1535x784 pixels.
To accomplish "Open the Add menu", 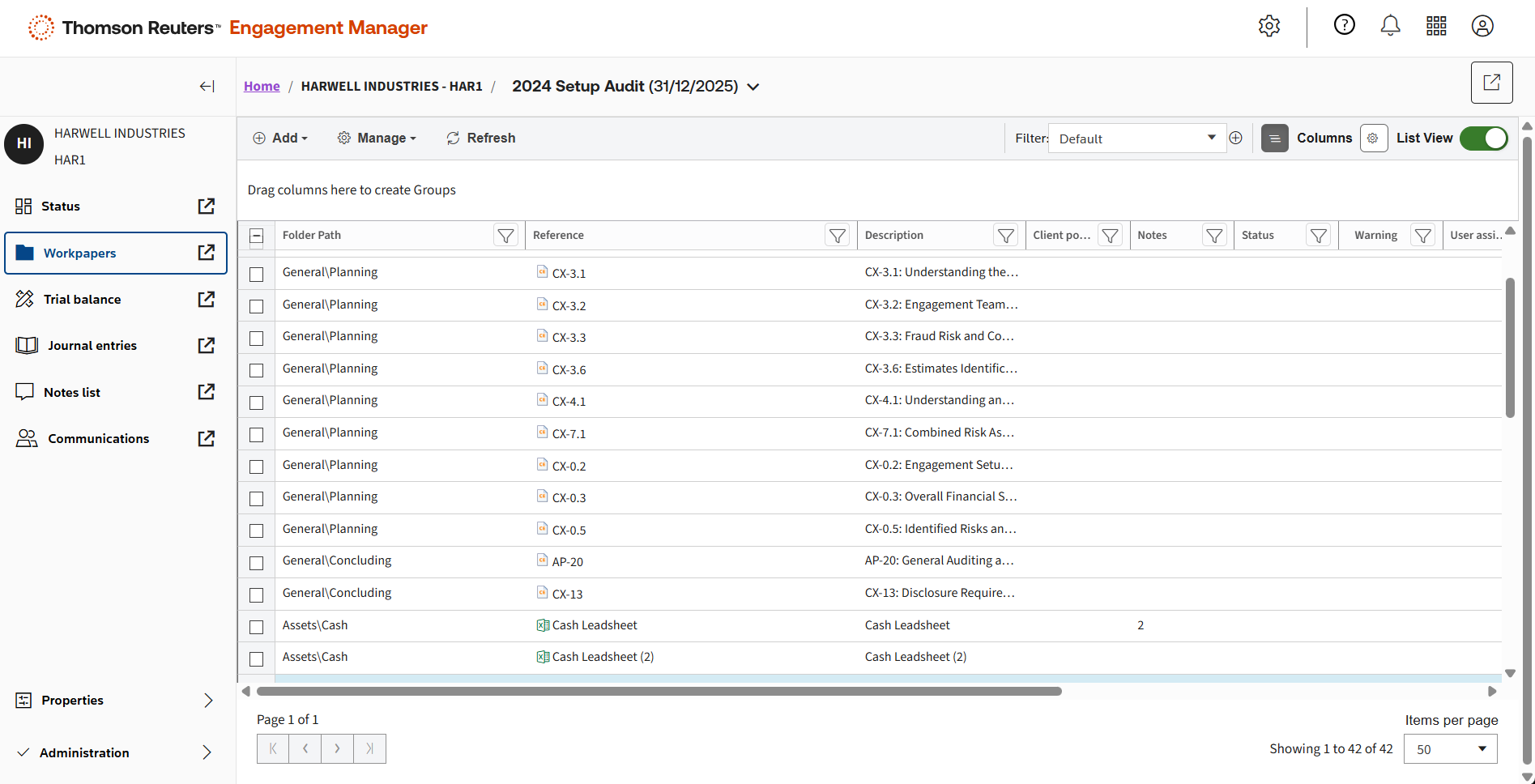I will click(x=280, y=138).
